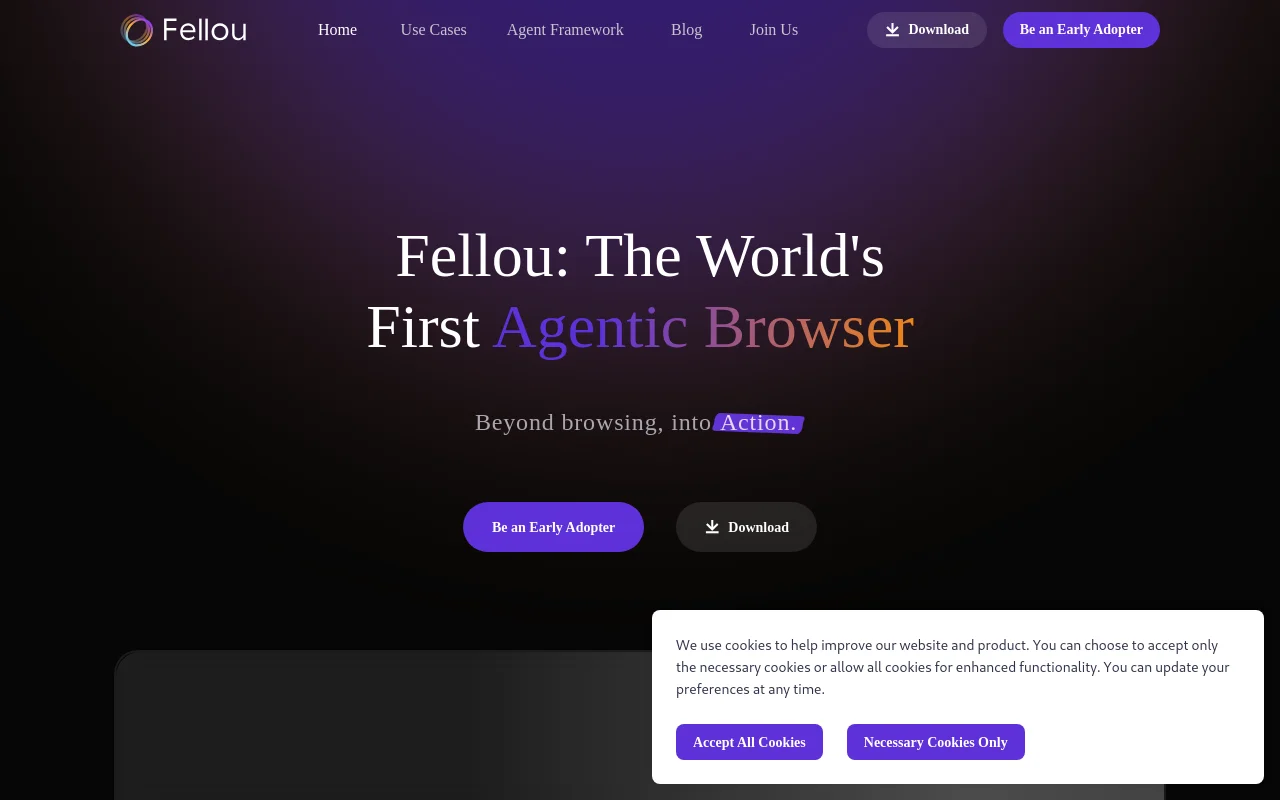Go to the Home nav item
Image resolution: width=1280 pixels, height=800 pixels.
[x=337, y=30]
